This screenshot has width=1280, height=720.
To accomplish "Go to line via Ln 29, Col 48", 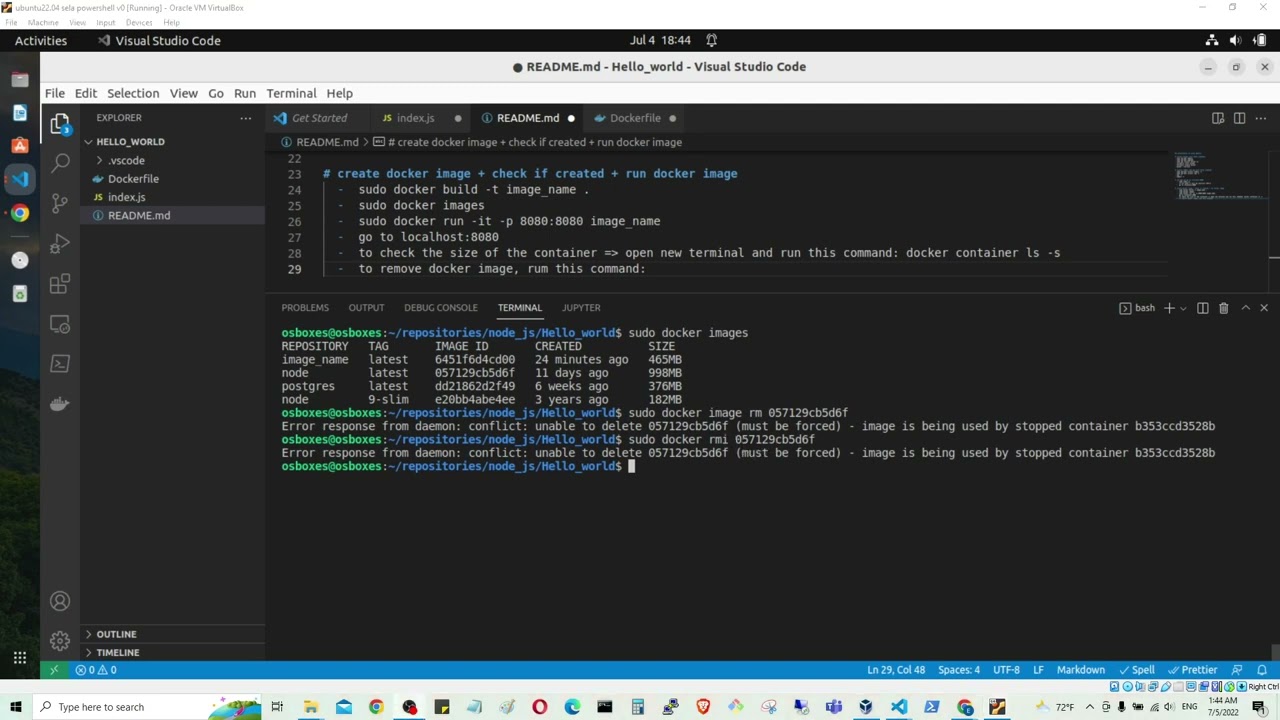I will click(896, 670).
